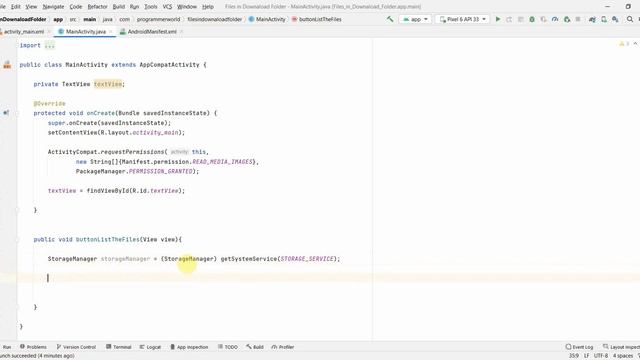Click the Profile app gauge icon
Viewport: 640px width, 360px height.
tap(555, 19)
